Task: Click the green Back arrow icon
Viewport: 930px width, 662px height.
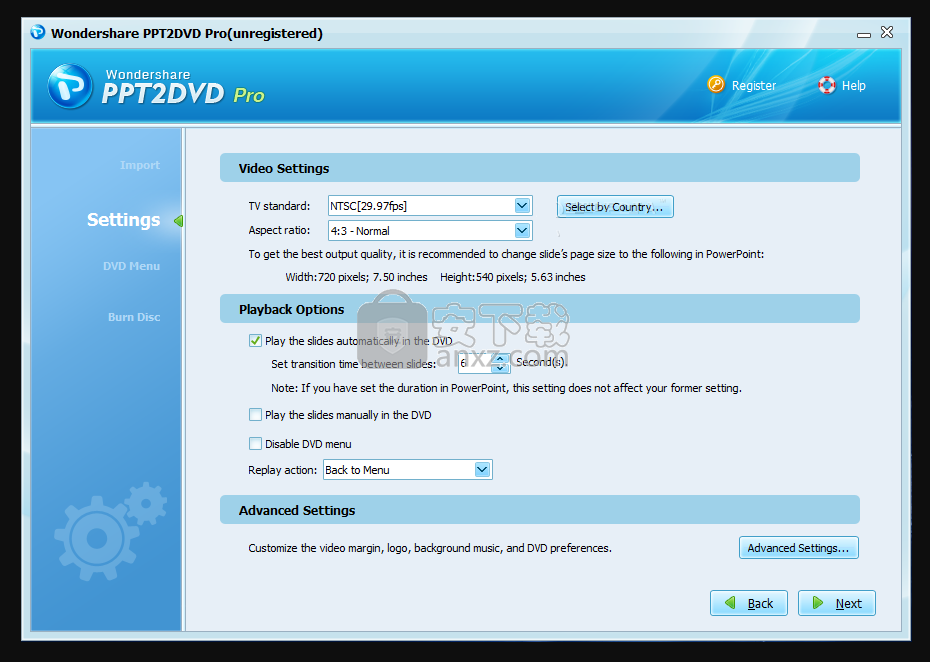Action: click(x=730, y=603)
